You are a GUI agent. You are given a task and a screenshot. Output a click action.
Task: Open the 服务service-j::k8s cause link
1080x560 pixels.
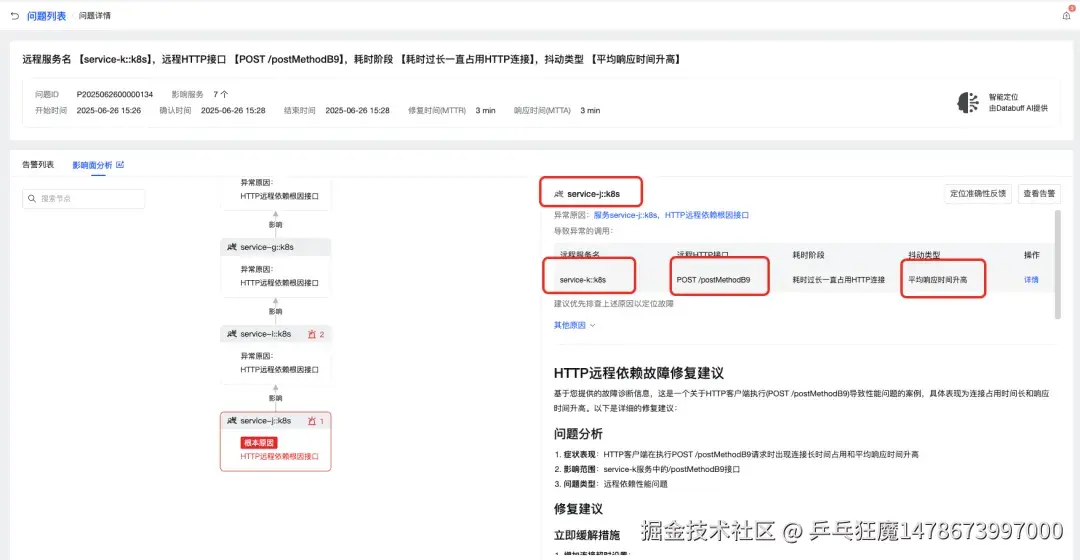(625, 215)
